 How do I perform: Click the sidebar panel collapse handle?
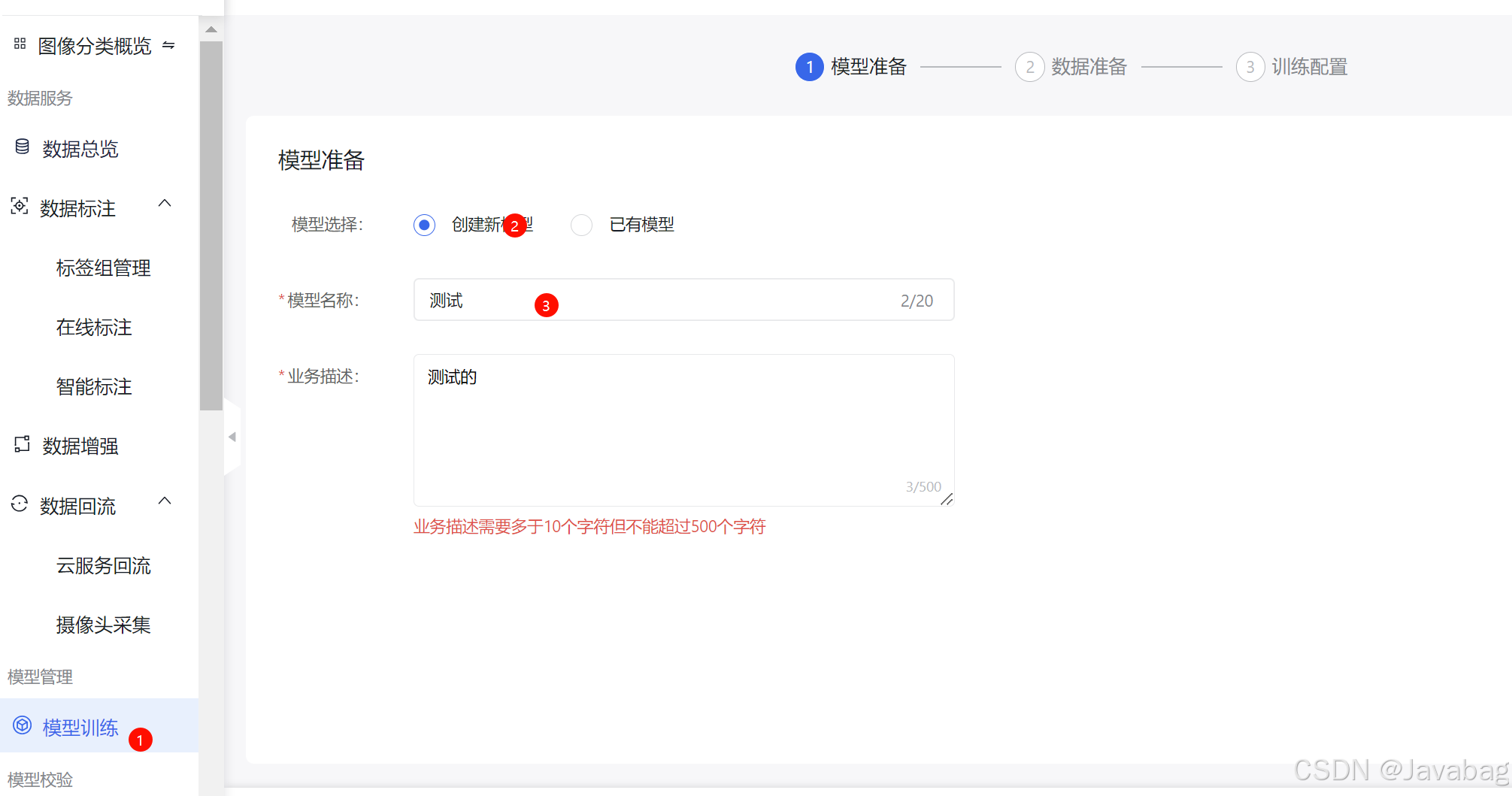click(x=232, y=437)
